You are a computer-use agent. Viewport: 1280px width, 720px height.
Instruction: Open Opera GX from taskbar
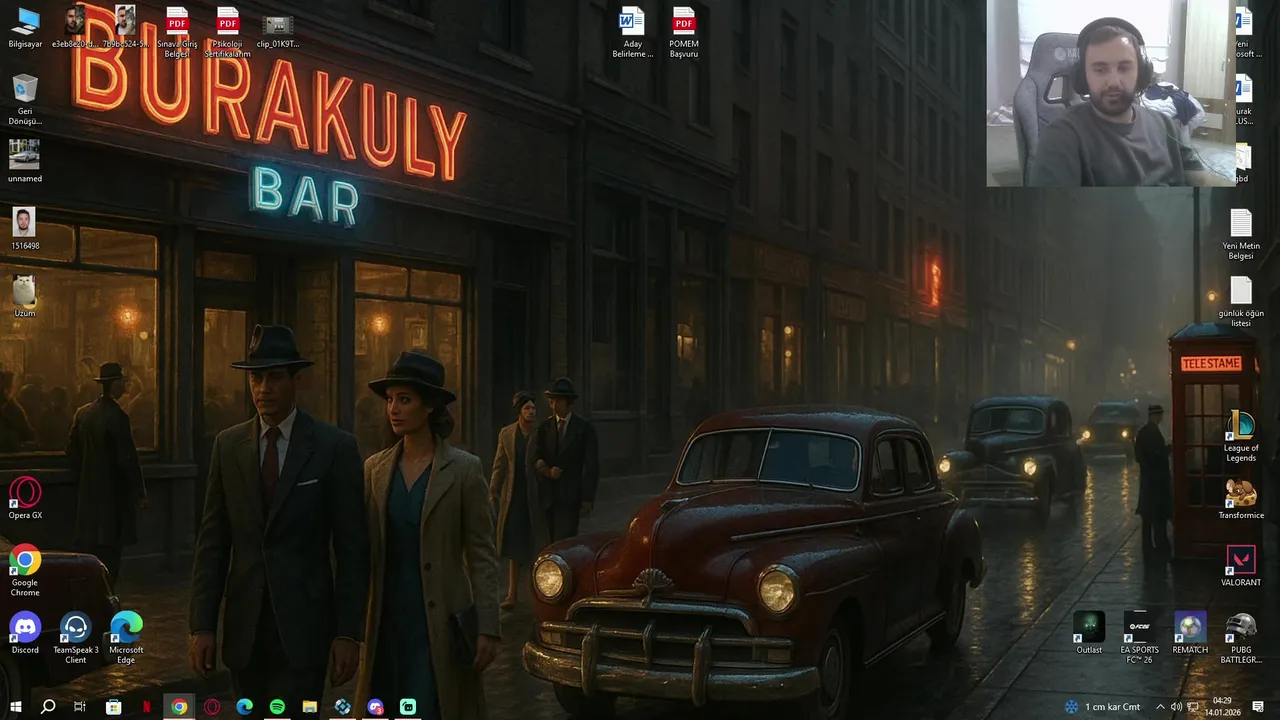point(212,707)
